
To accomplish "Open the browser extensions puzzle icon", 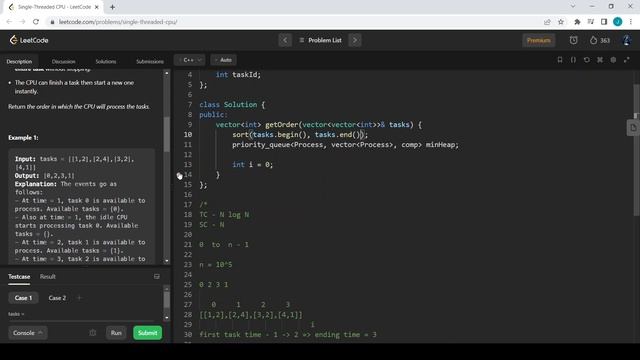I will tap(577, 22).
